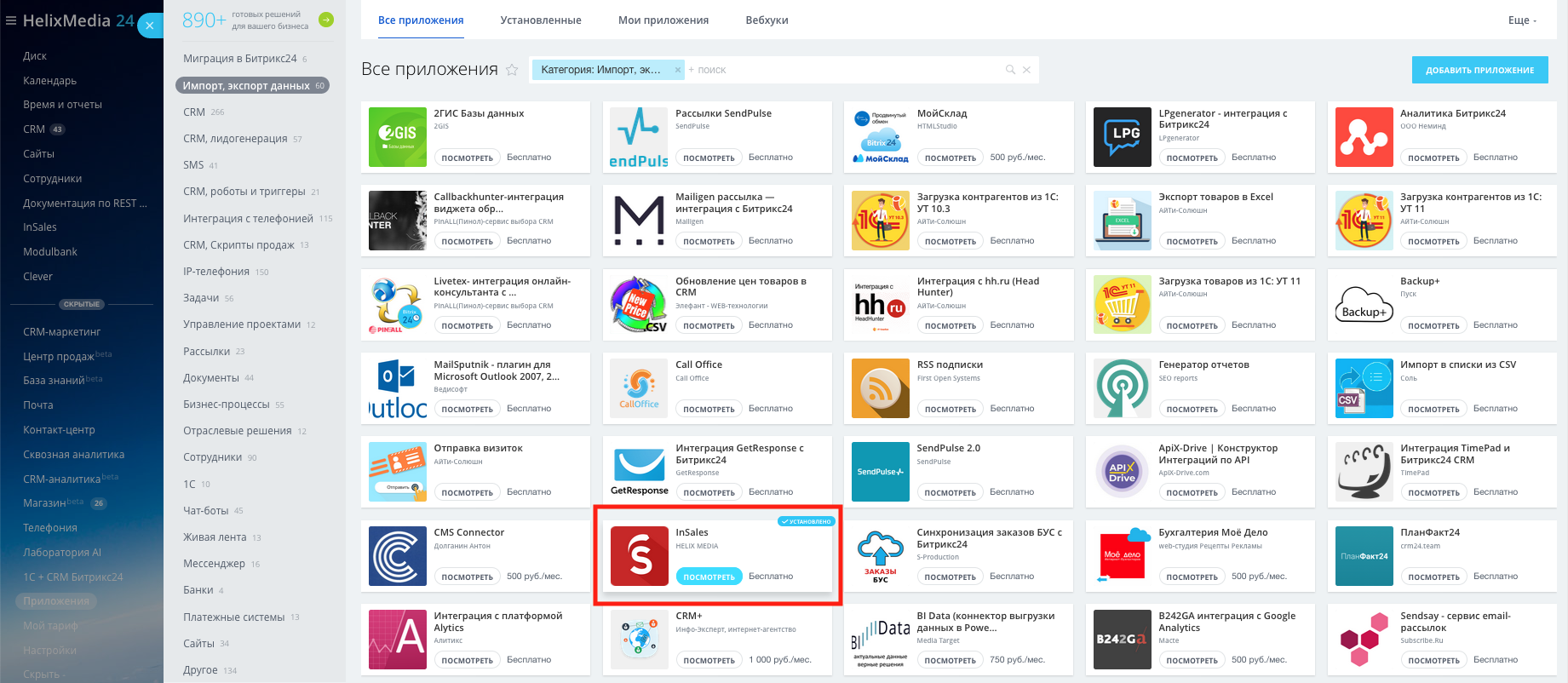Image resolution: width=1568 pixels, height=683 pixels.
Task: Open the МойСклад app icon
Action: 881,137
